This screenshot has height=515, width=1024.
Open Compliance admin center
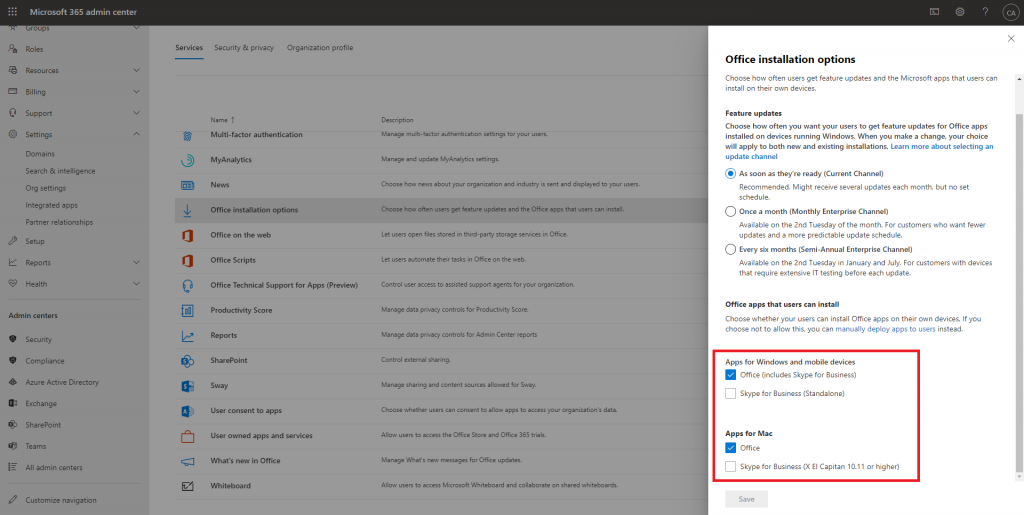click(x=44, y=361)
